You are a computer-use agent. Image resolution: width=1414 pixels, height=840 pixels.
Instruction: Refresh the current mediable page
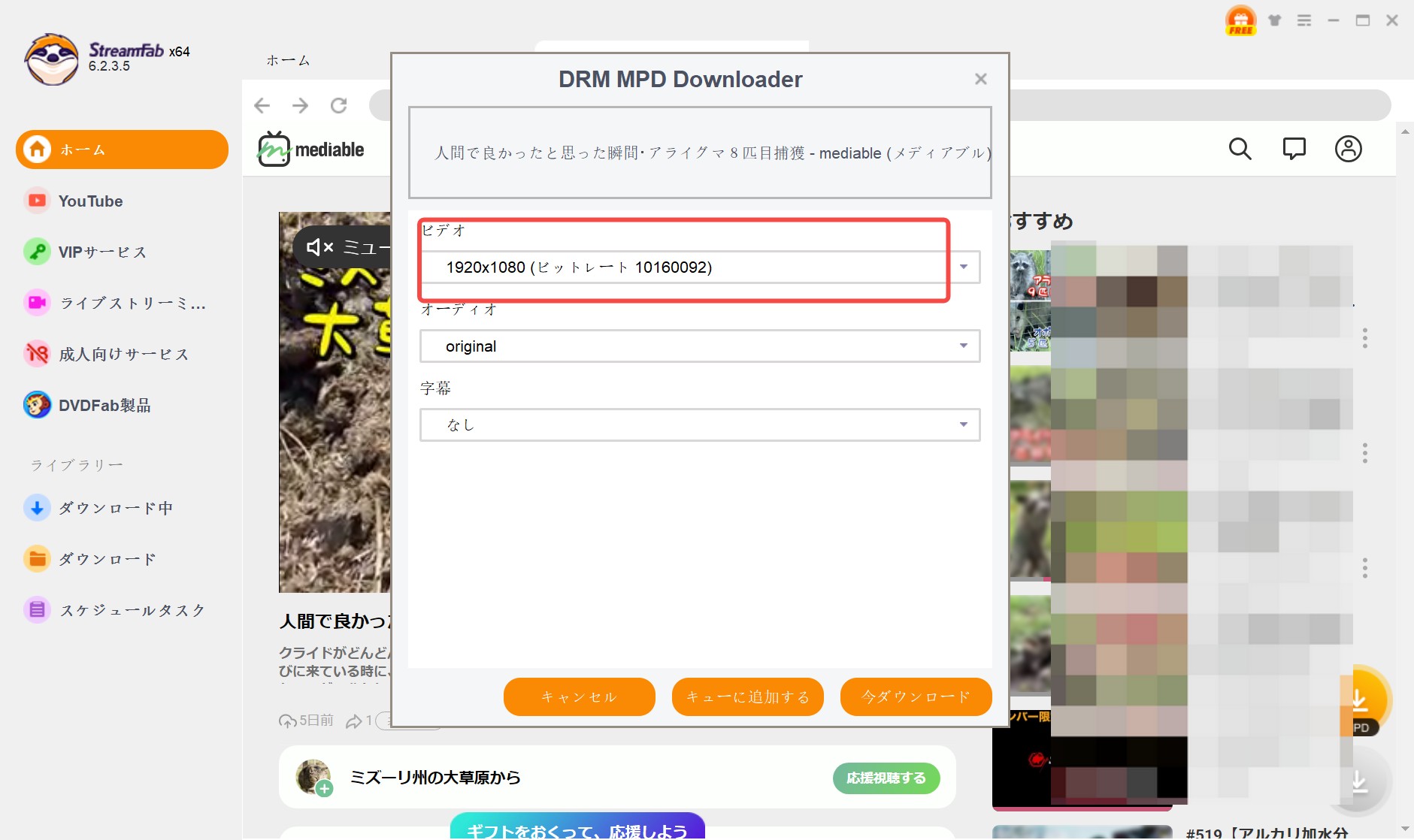pyautogui.click(x=340, y=105)
